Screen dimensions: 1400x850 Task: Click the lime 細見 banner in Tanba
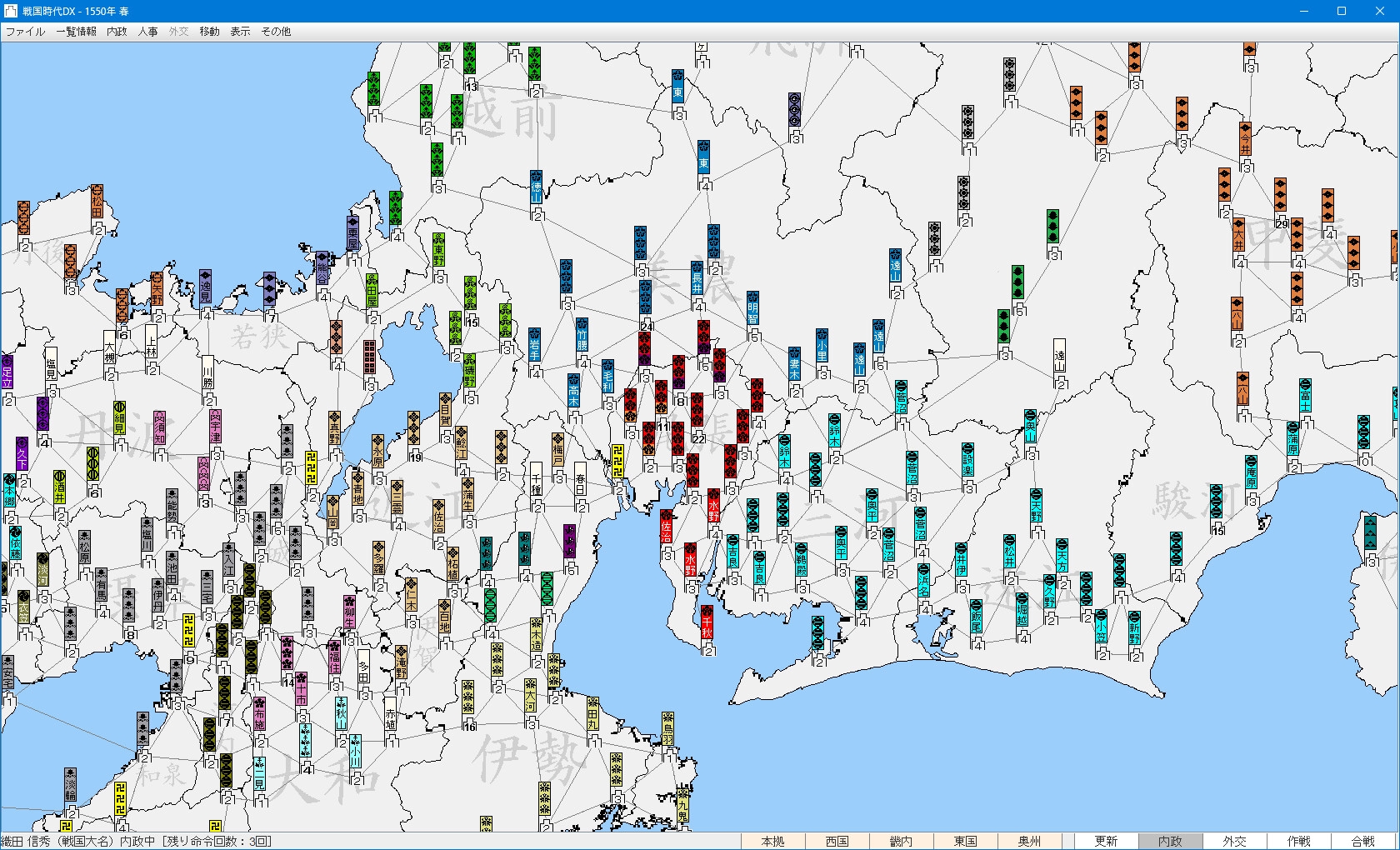(x=119, y=419)
